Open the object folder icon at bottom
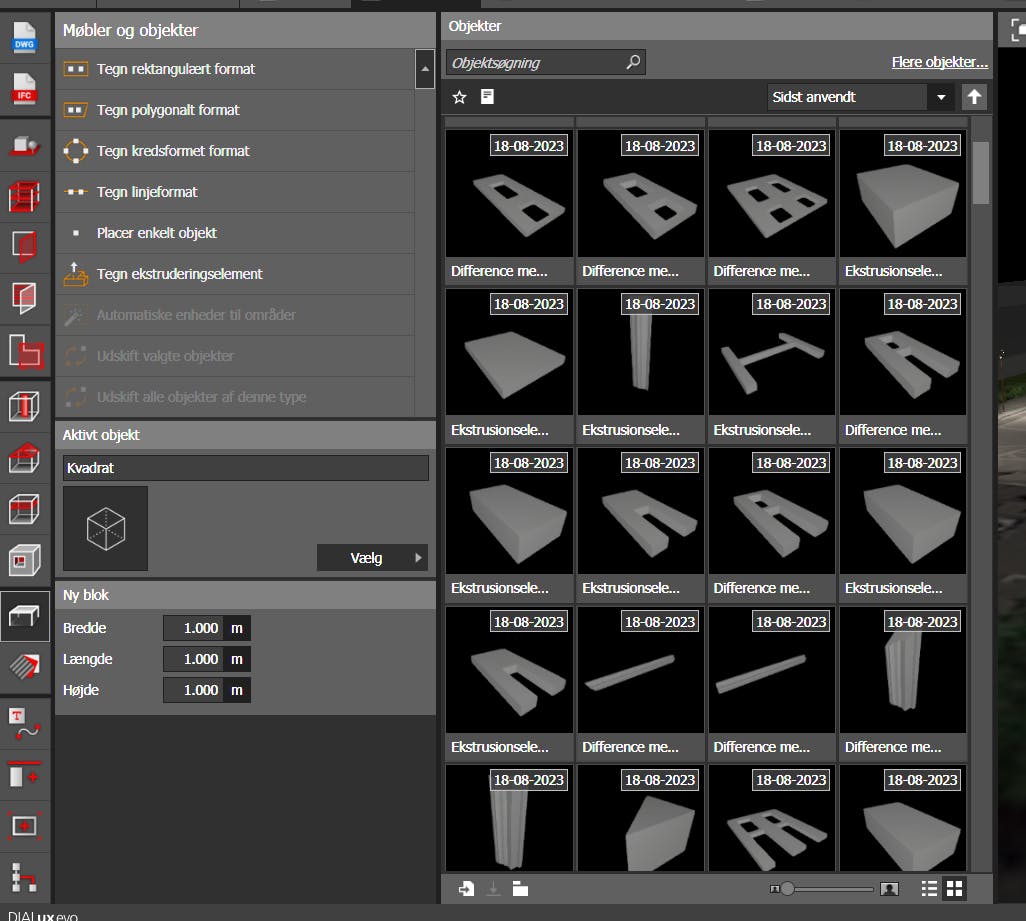The image size is (1026, 921). pos(520,888)
